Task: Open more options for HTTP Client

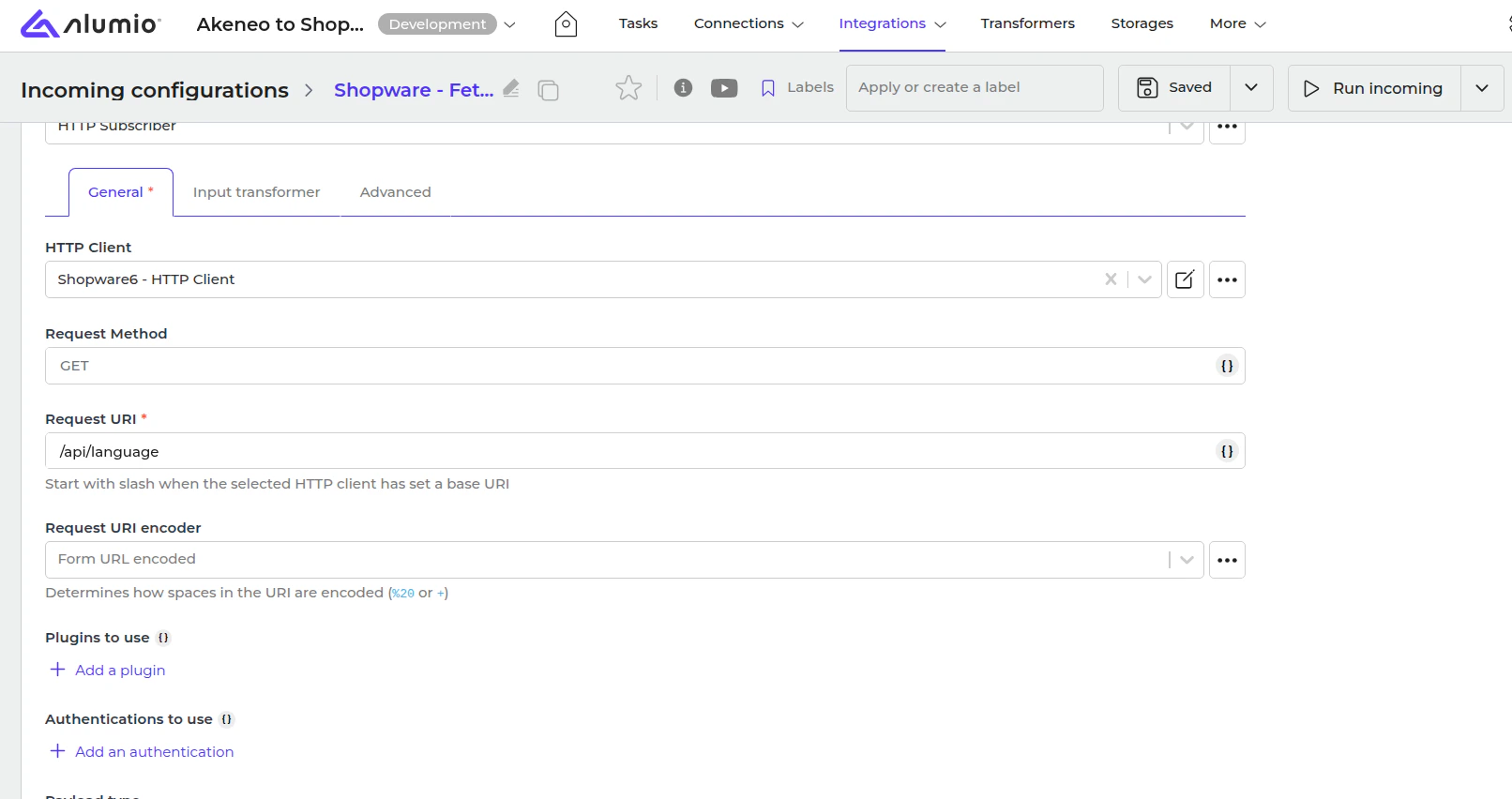Action: (1227, 279)
